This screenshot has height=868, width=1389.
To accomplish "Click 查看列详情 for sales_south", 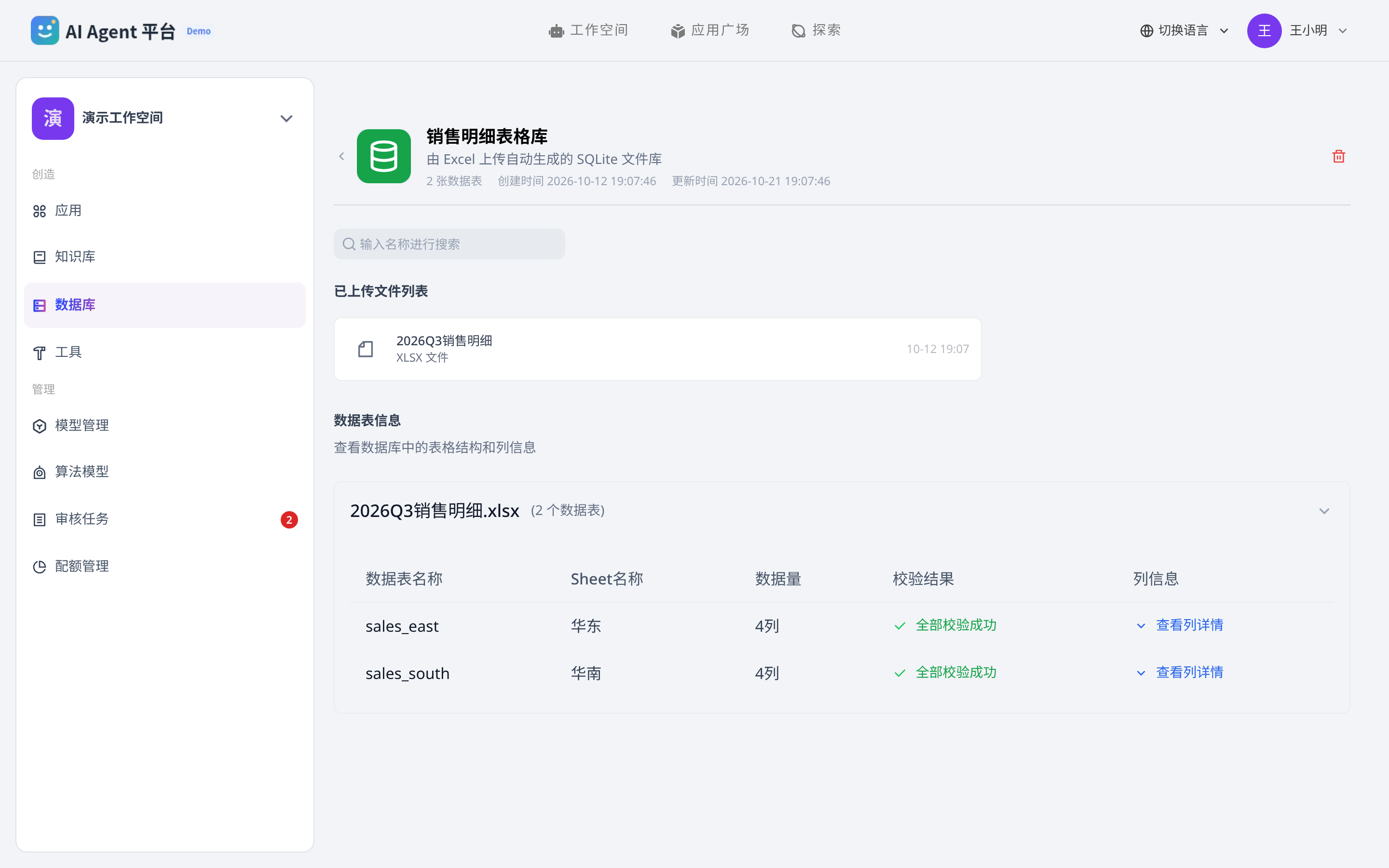I will pos(1180,672).
